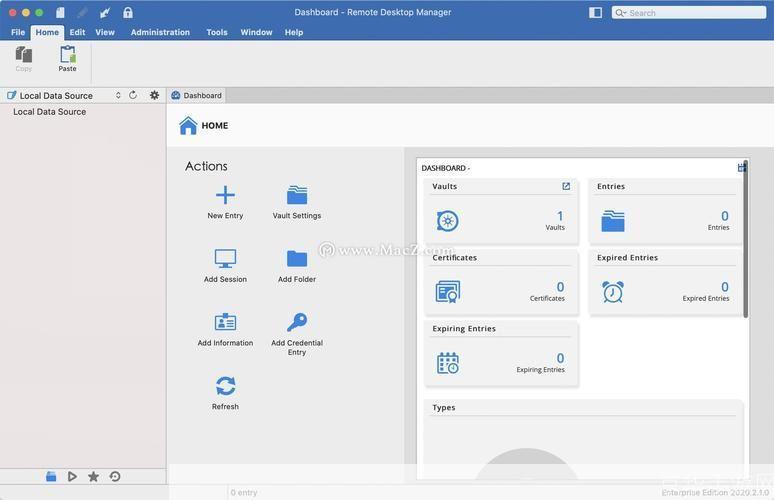Click the data source refresh arrow icon
Viewport: 774px width, 500px height.
tap(133, 95)
